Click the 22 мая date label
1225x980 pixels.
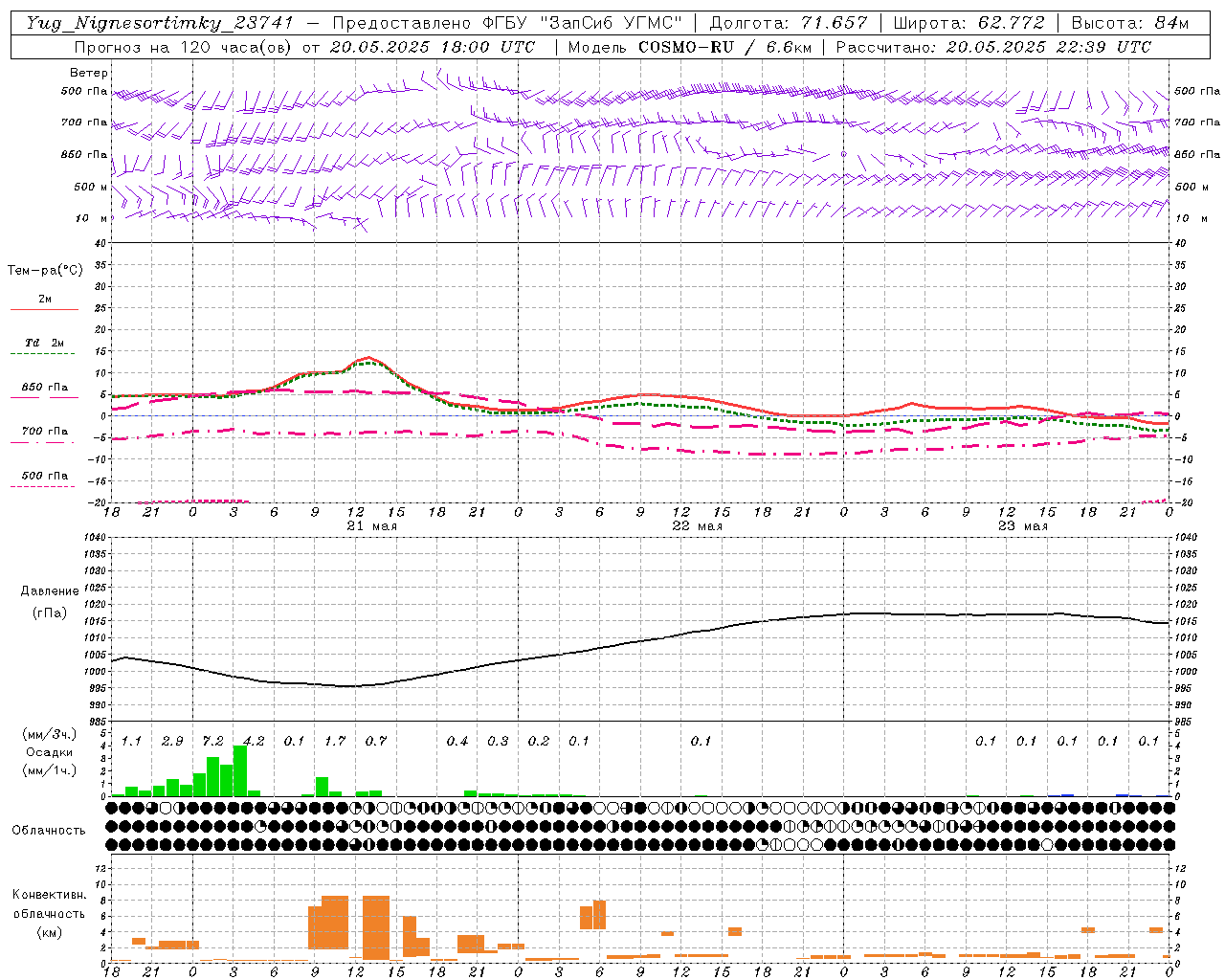pyautogui.click(x=697, y=526)
